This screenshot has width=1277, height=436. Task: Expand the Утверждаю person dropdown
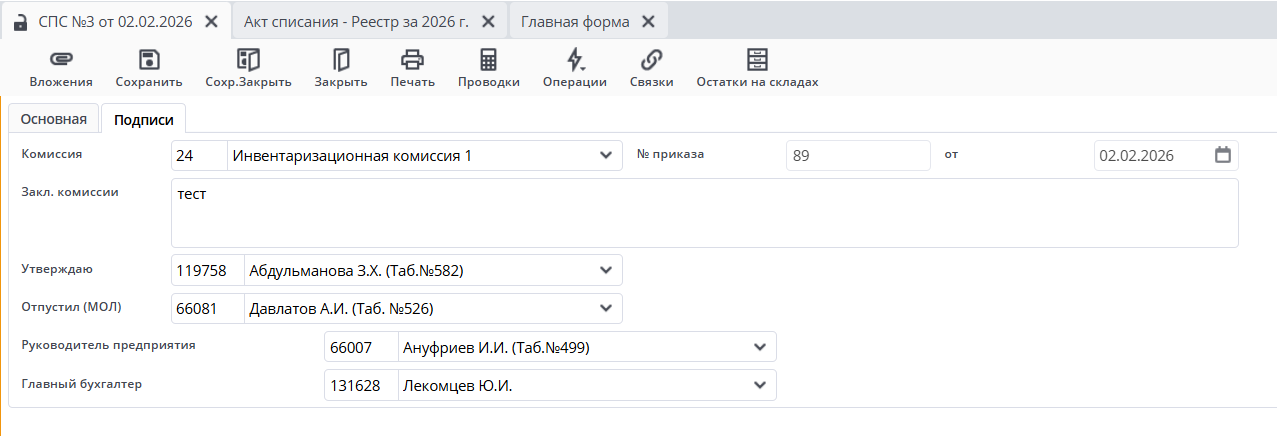pyautogui.click(x=605, y=270)
